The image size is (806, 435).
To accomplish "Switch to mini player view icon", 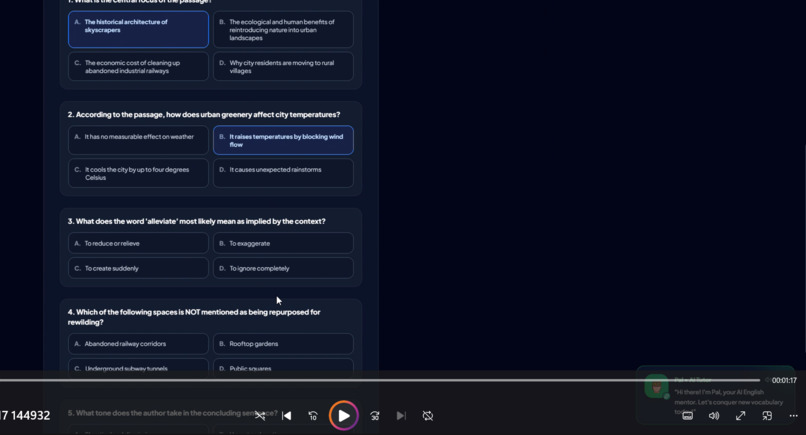I will [x=767, y=415].
